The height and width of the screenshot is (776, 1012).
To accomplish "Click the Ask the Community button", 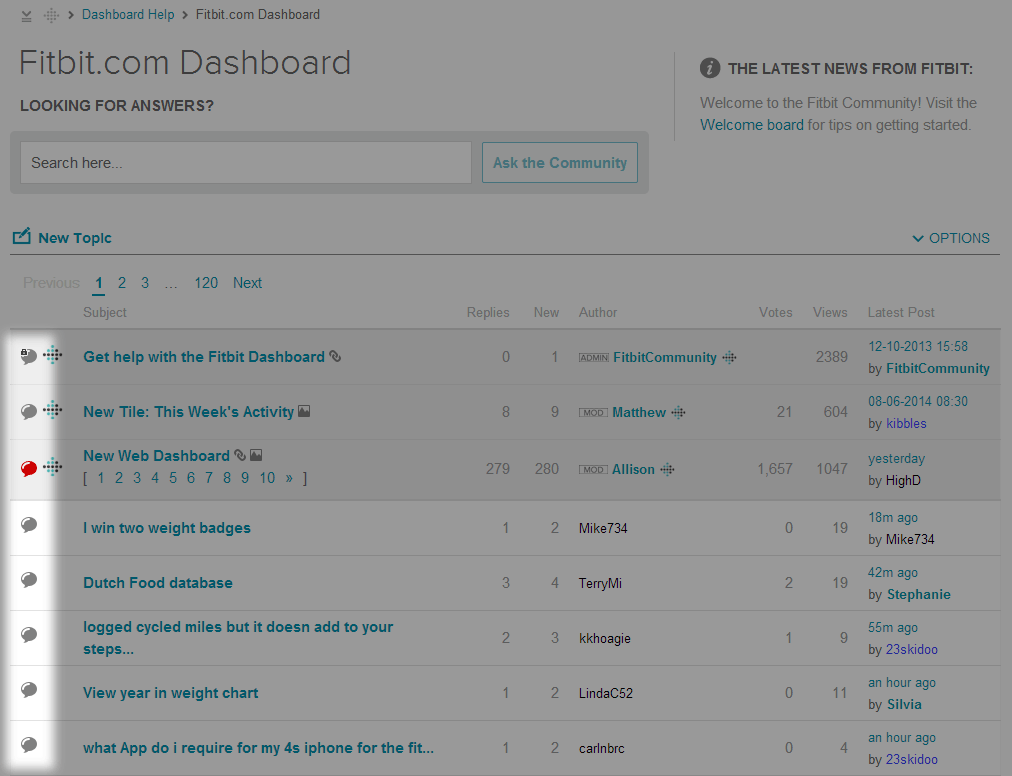I will (560, 163).
